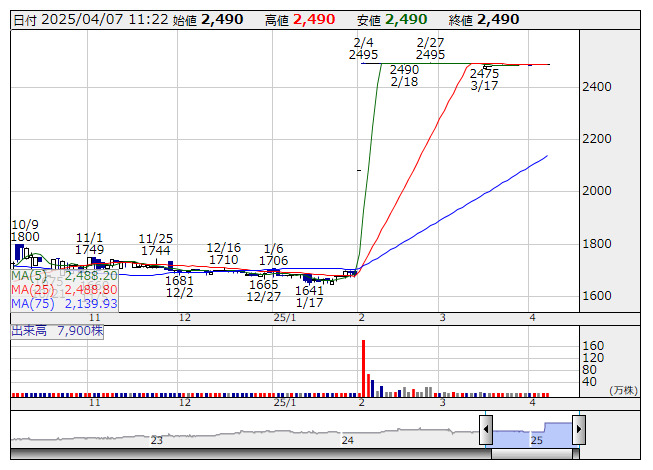Click the 160 volume axis label
Viewport: 653px width, 470px height.
(x=593, y=346)
